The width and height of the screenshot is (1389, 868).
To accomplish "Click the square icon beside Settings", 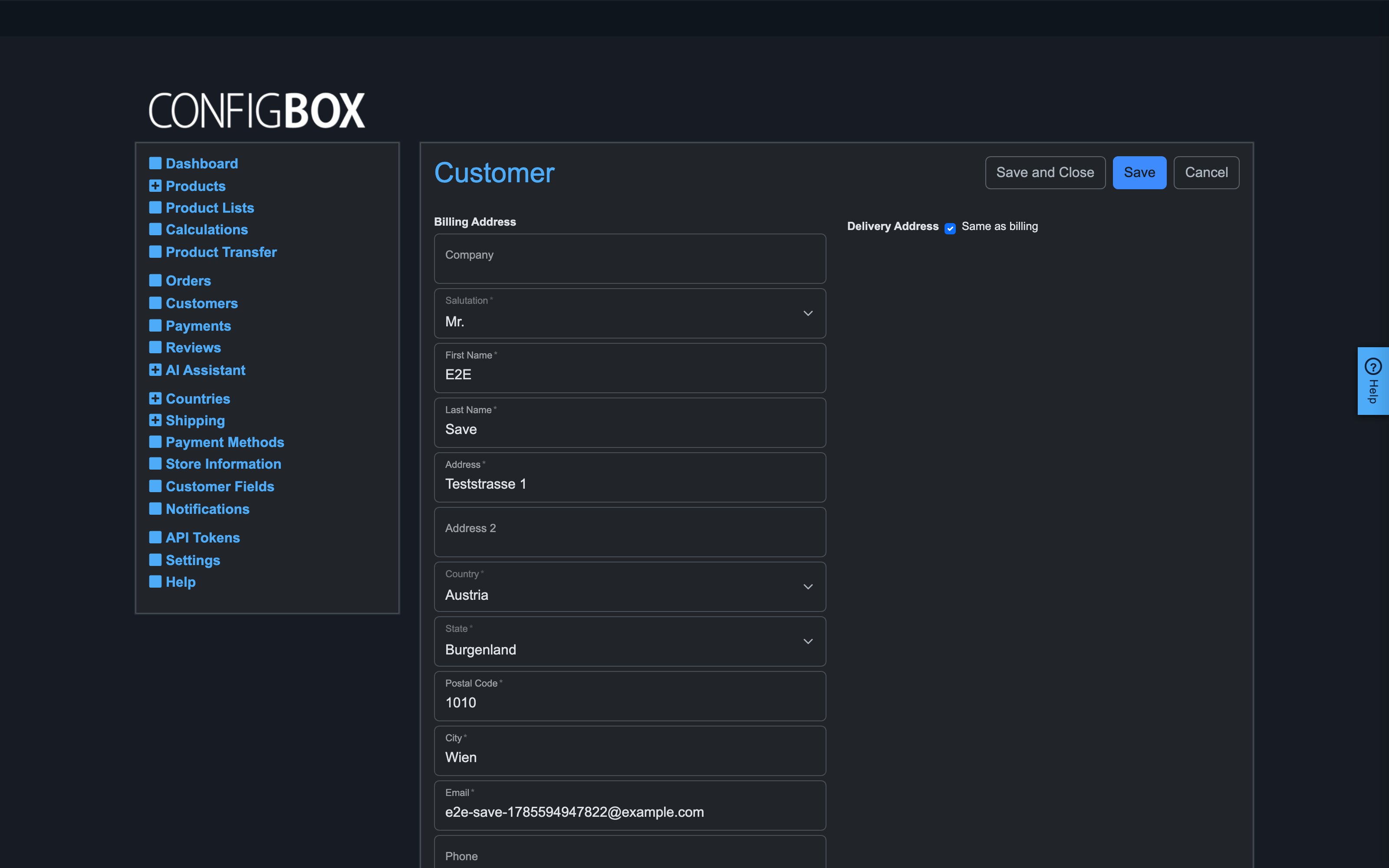I will point(155,560).
